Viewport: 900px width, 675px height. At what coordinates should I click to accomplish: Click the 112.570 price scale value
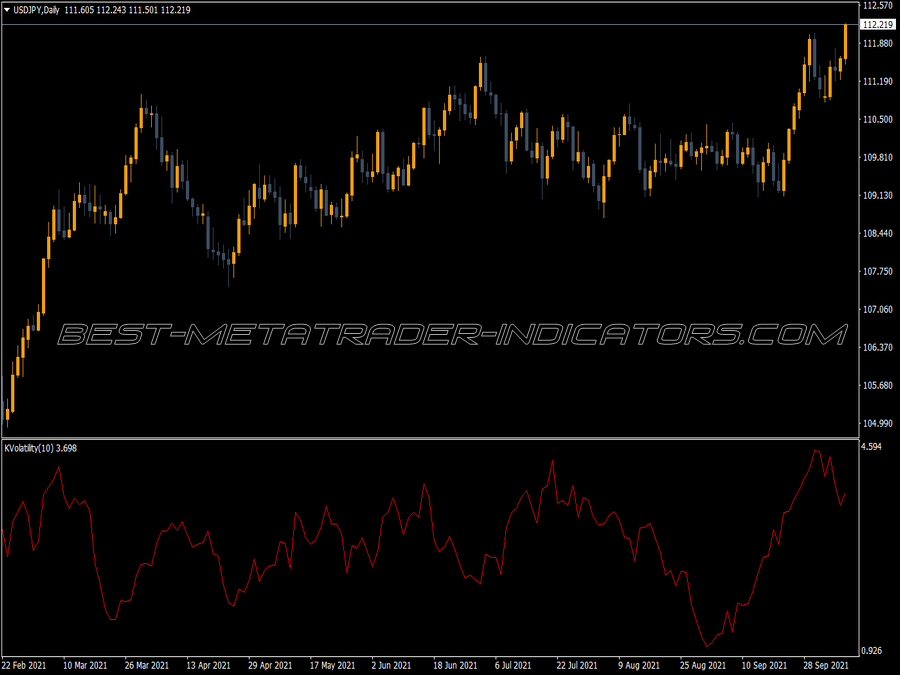(x=878, y=6)
